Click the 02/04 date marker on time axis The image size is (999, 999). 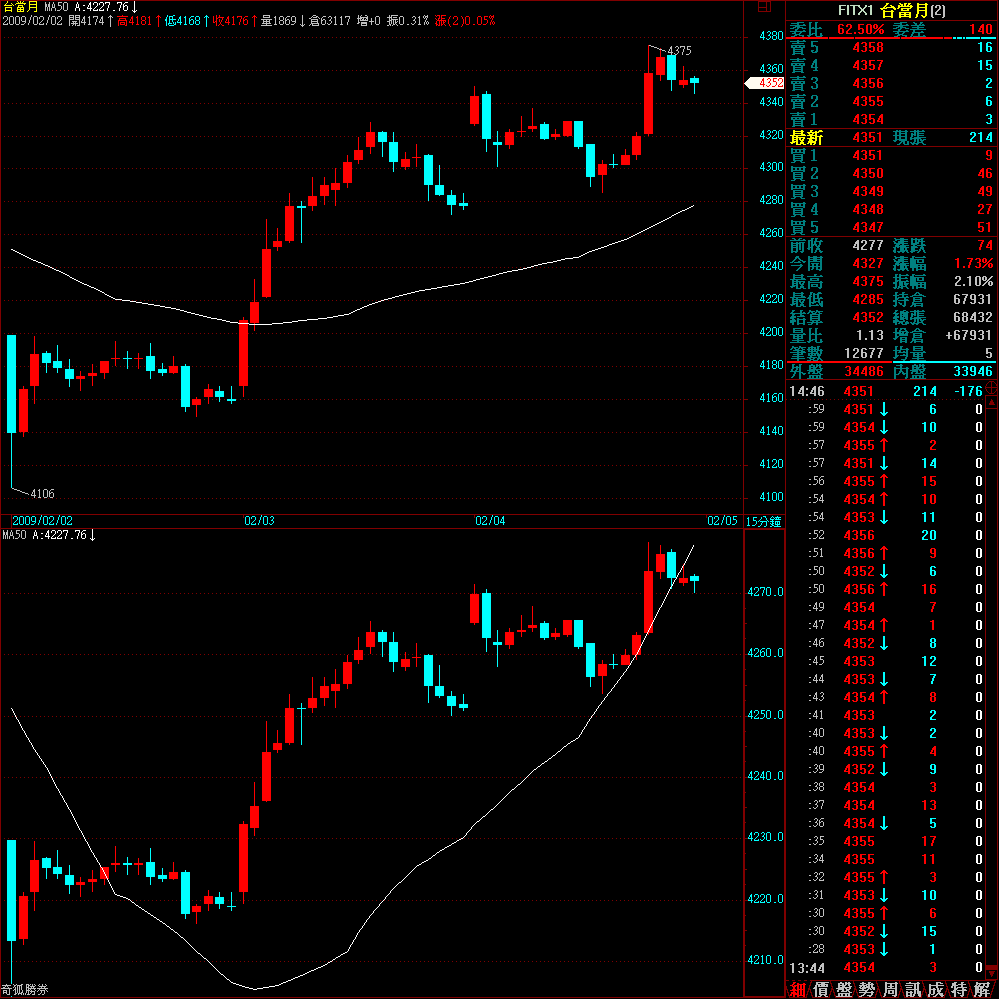pos(490,521)
